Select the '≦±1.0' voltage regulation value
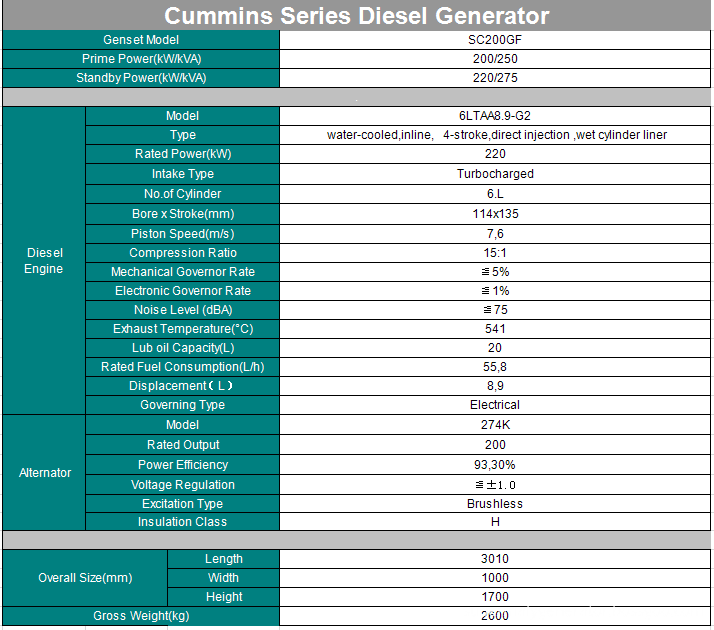This screenshot has height=630, width=714. point(495,485)
